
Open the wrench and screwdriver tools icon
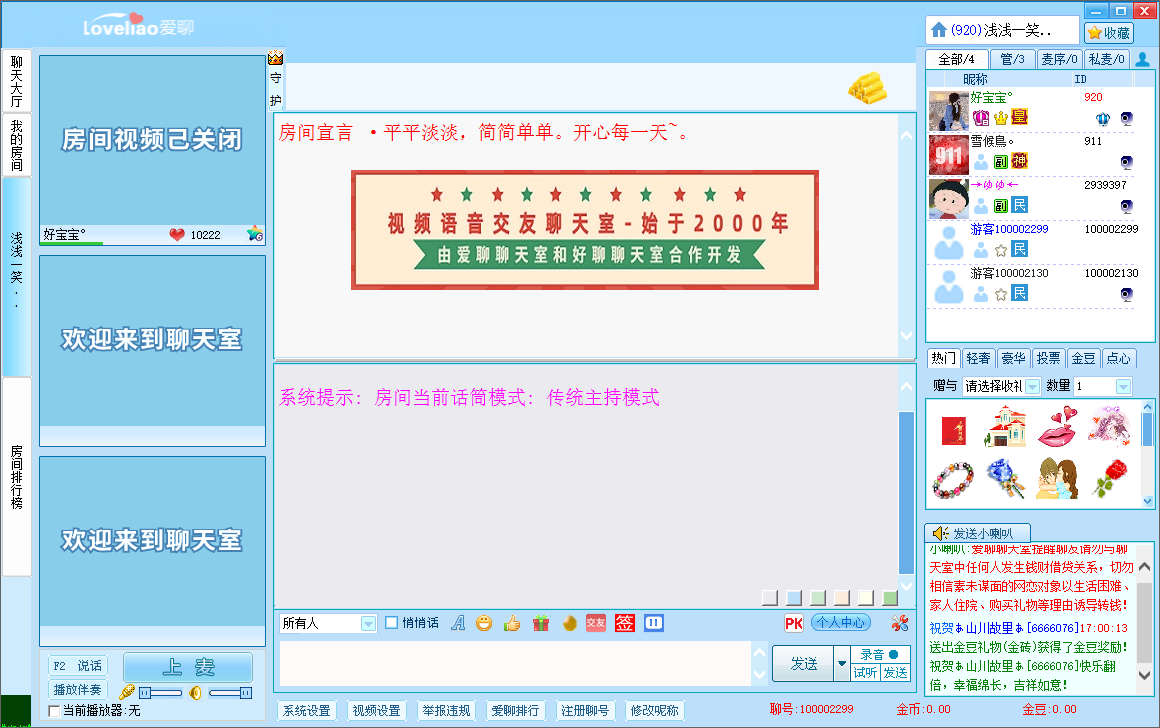click(900, 624)
